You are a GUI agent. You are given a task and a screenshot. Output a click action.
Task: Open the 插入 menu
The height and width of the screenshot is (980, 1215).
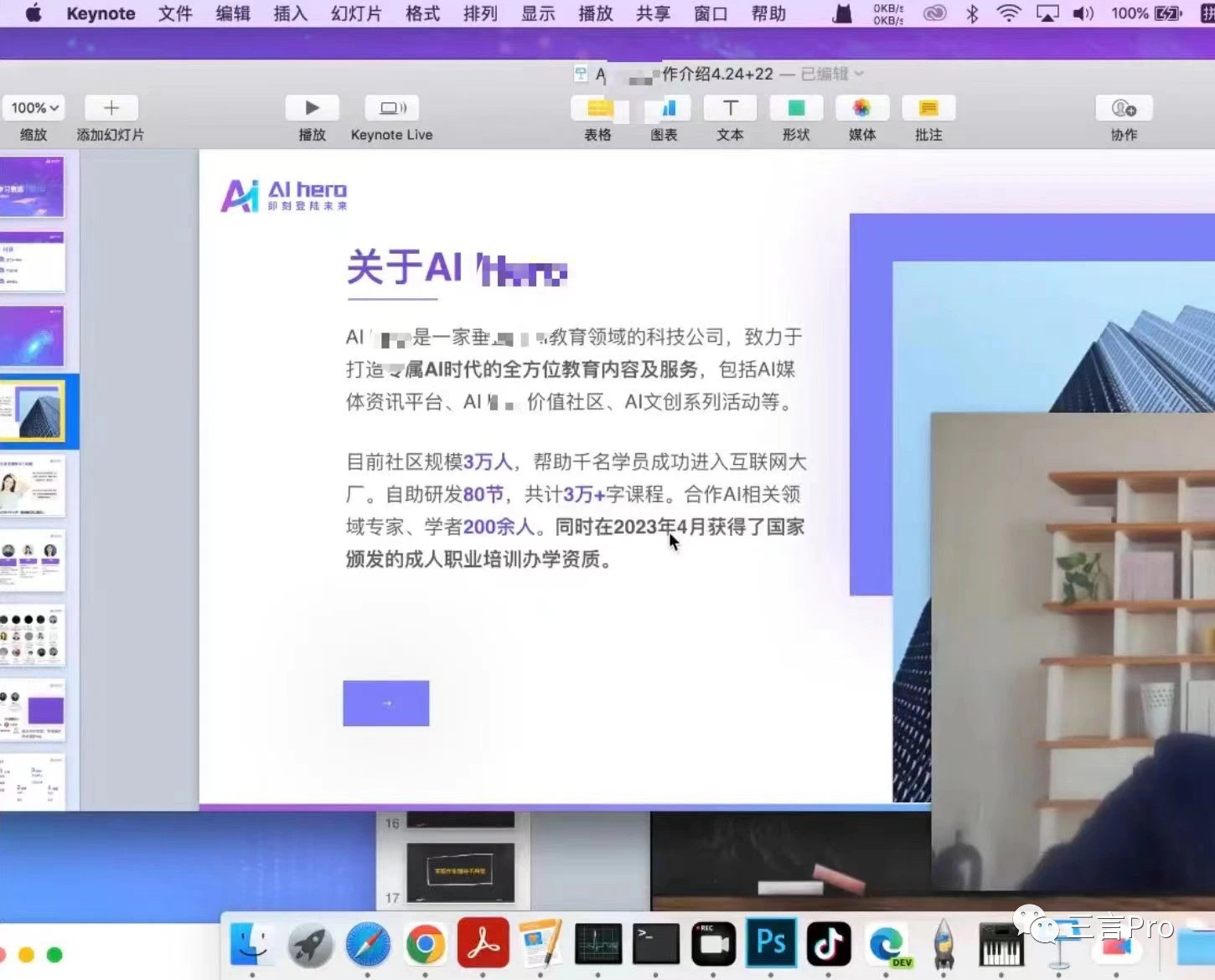click(x=290, y=13)
